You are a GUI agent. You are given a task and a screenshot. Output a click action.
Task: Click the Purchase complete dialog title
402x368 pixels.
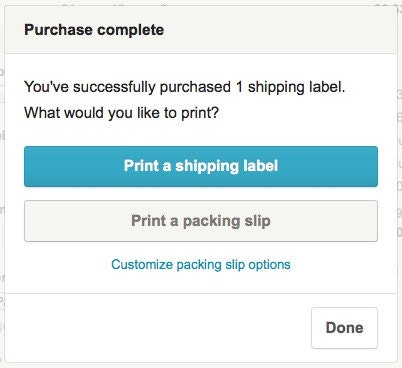click(94, 30)
